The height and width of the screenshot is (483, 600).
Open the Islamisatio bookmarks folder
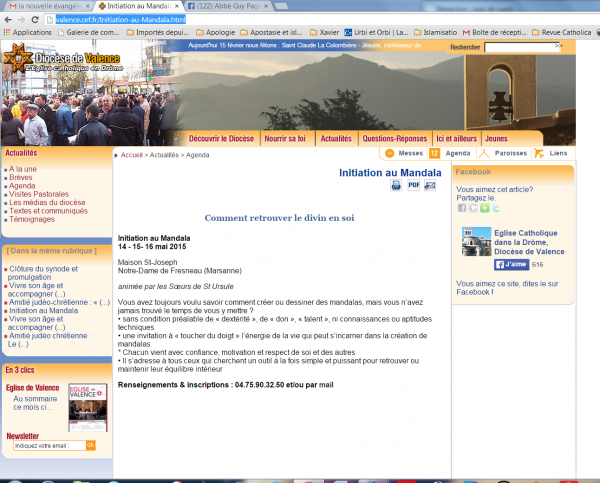(435, 33)
